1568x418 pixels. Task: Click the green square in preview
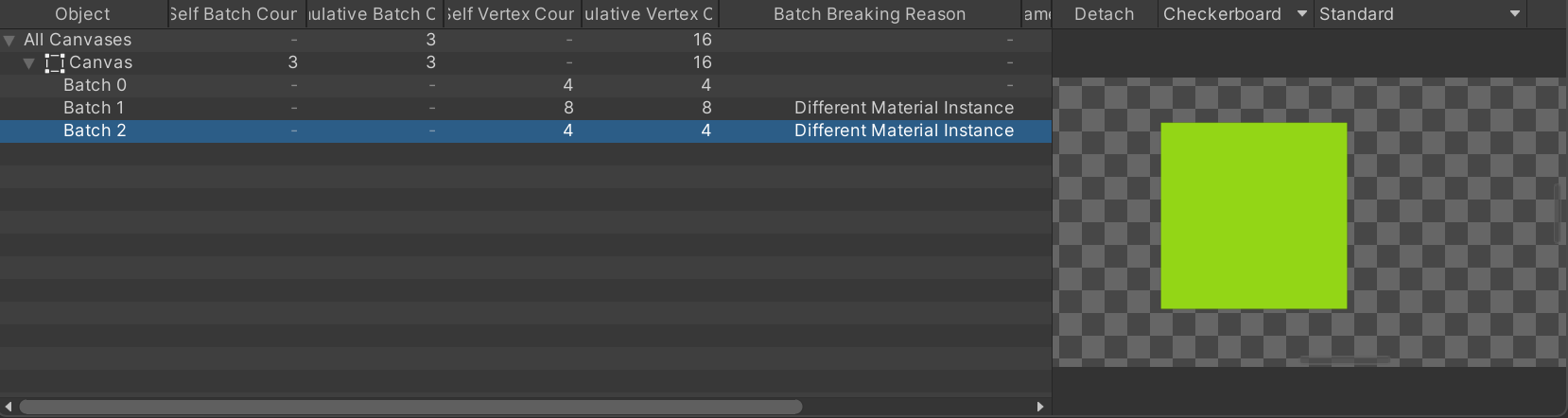click(1254, 216)
